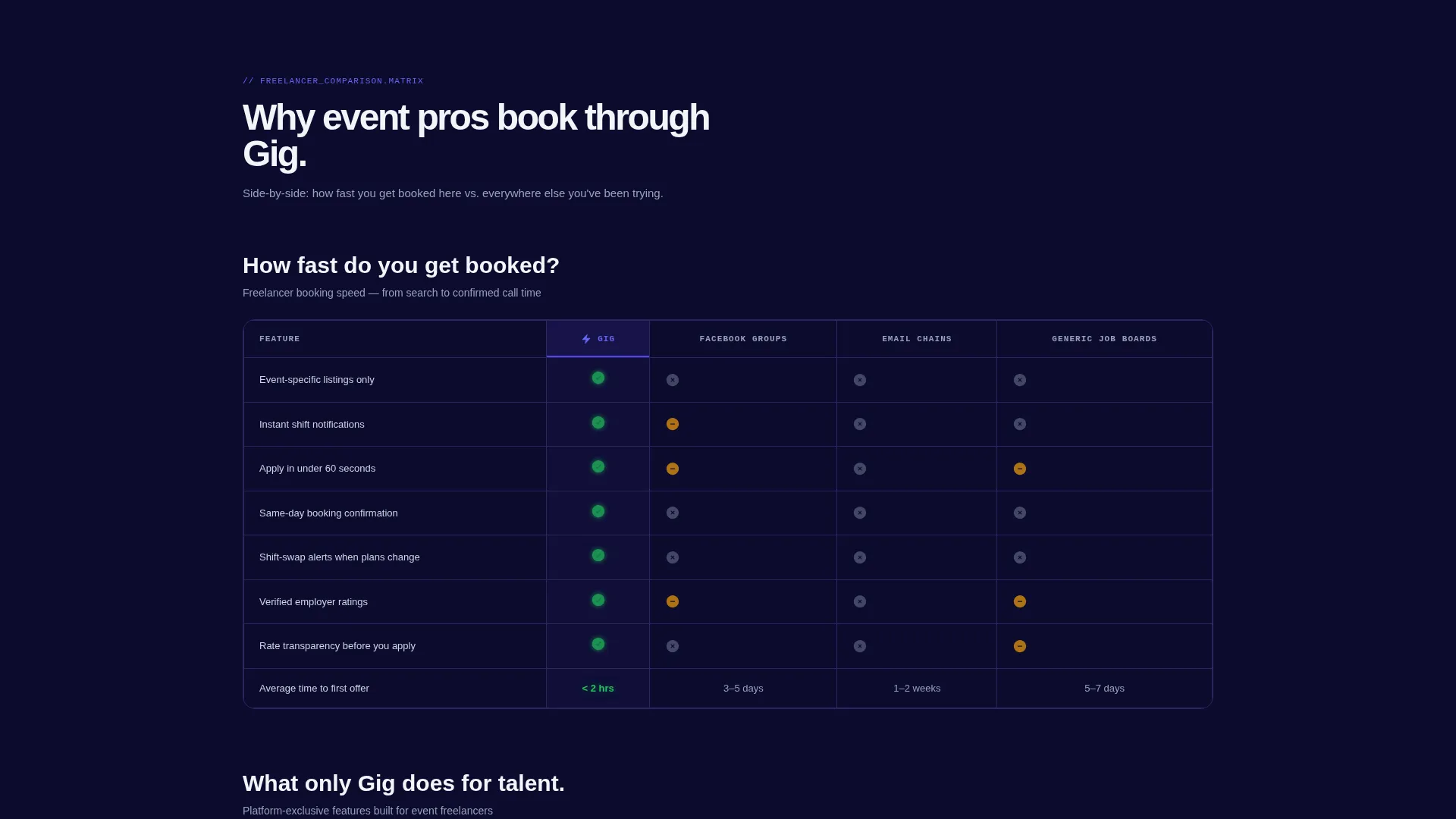
Task: Click Facebook Groups cross icon for Event-specific listings only
Action: point(673,380)
